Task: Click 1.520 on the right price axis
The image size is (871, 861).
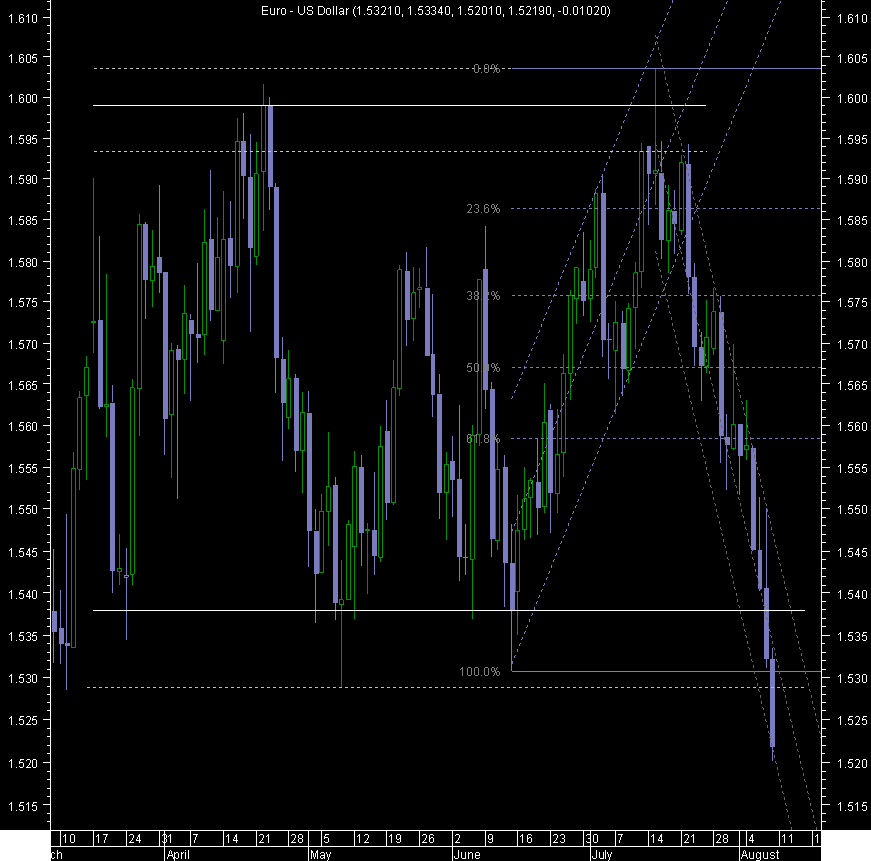Action: tap(853, 763)
